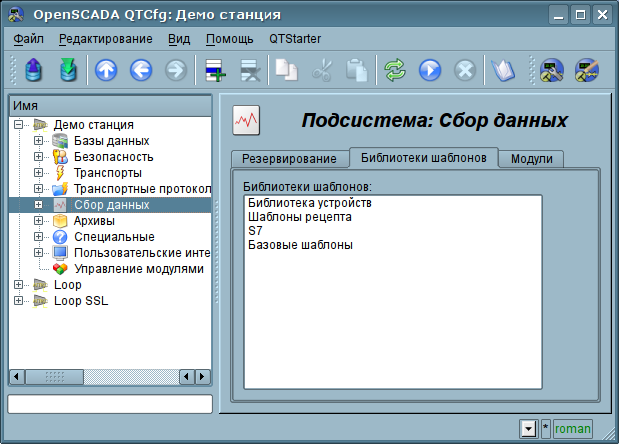The image size is (619, 444).
Task: Open the Редактирование menu
Action: coord(106,39)
